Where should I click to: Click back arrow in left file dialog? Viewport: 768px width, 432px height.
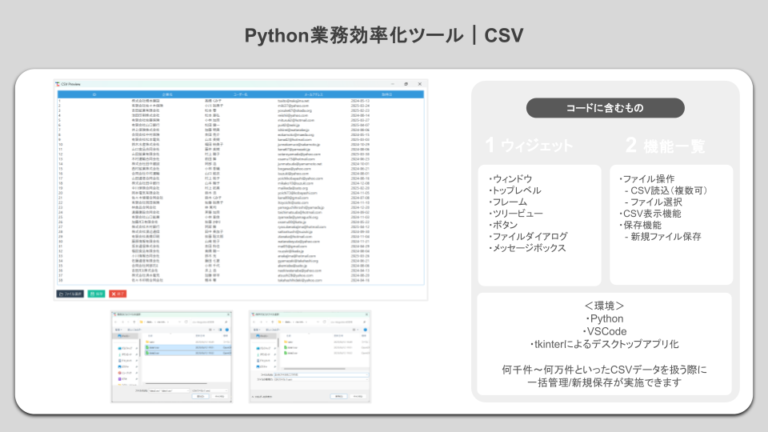pos(117,323)
